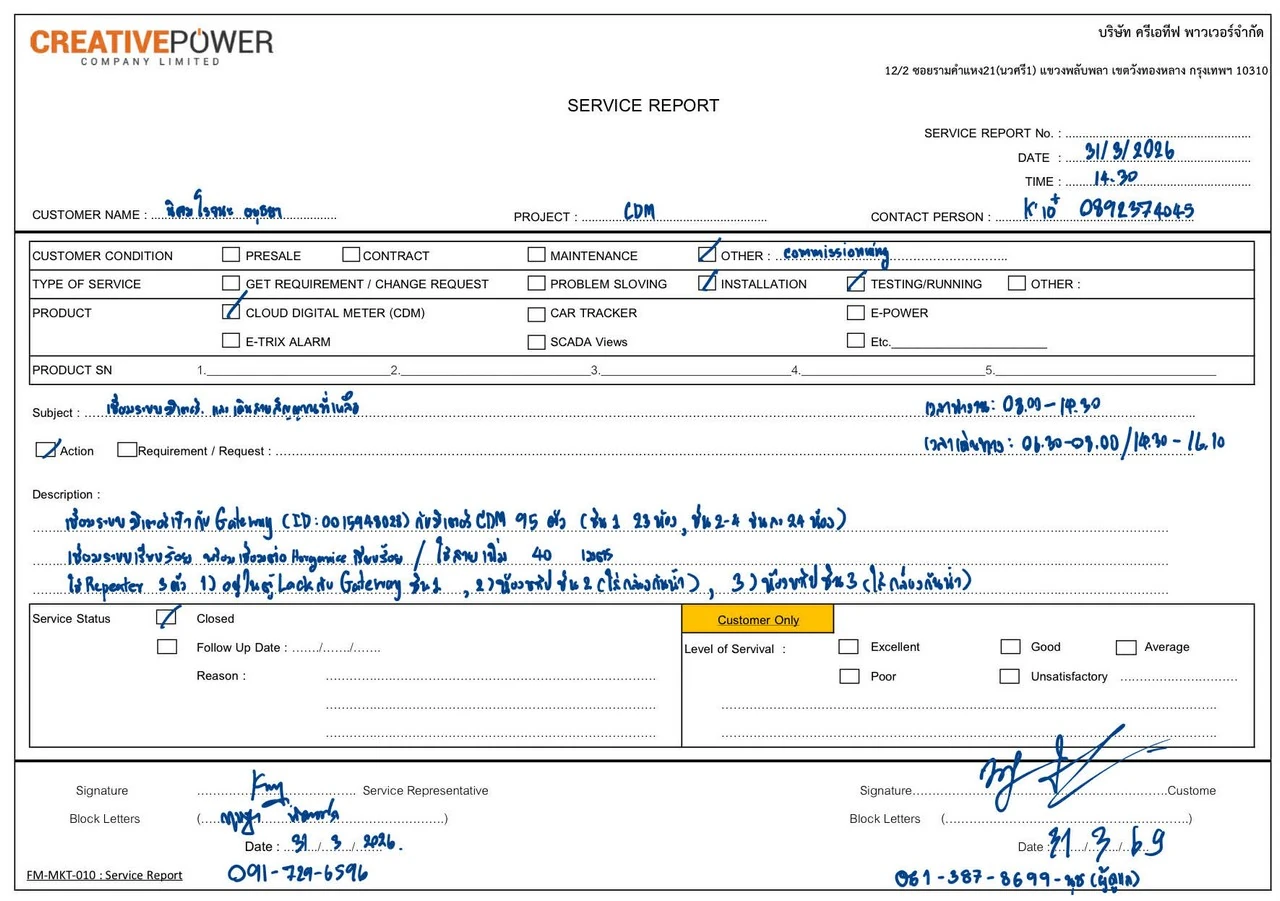Click the TIME field showing 14.30

1157,180
